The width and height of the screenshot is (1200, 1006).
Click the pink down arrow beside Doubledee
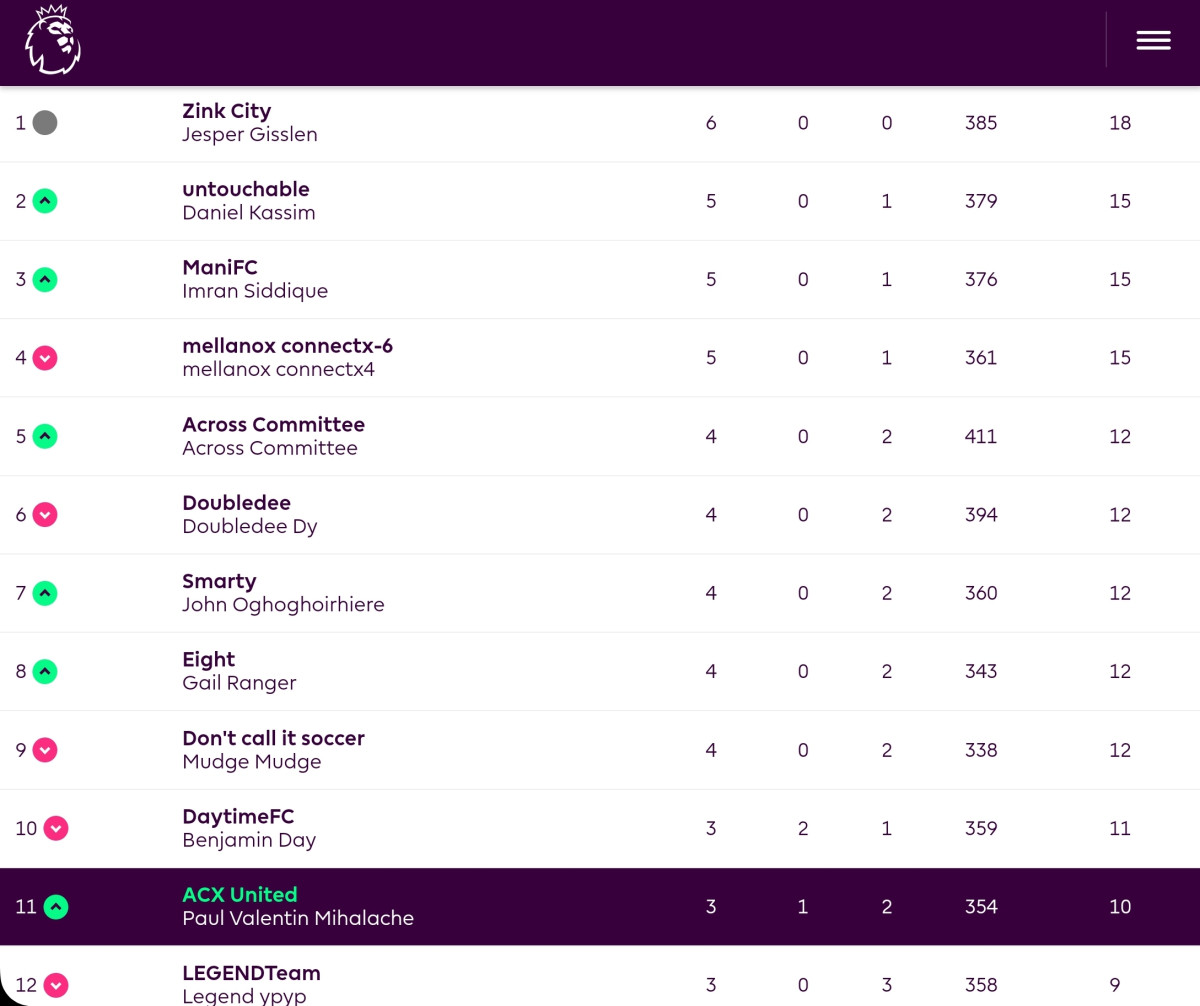tap(45, 514)
